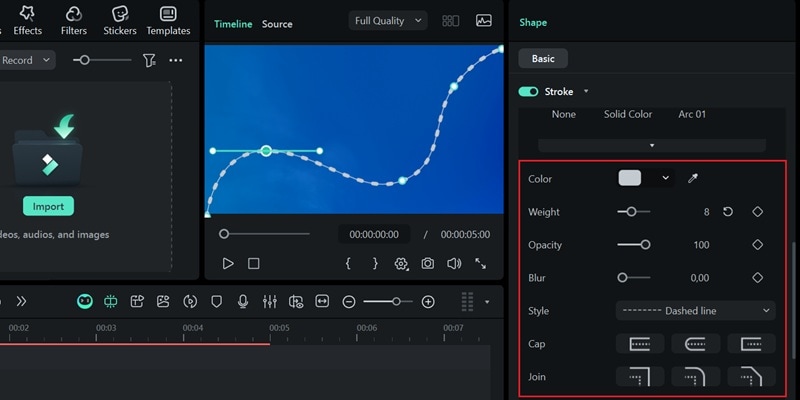Open the Stickers tab

pos(120,21)
